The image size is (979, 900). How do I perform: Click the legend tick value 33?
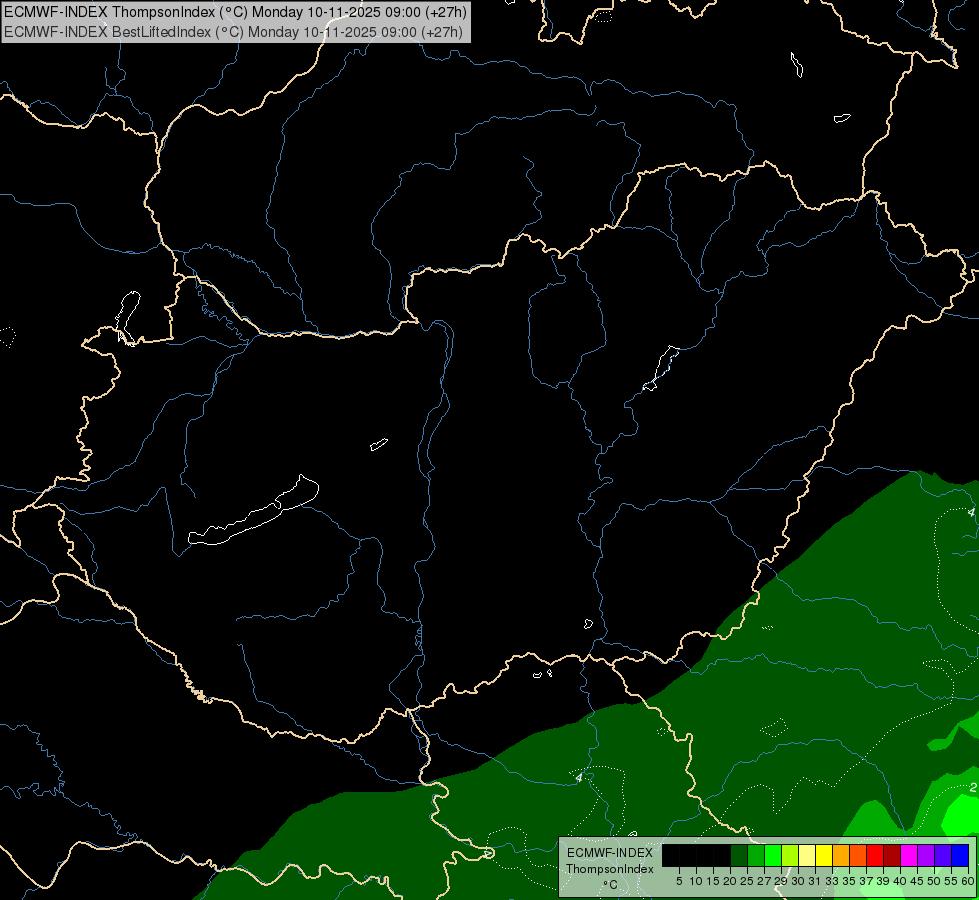pyautogui.click(x=832, y=881)
